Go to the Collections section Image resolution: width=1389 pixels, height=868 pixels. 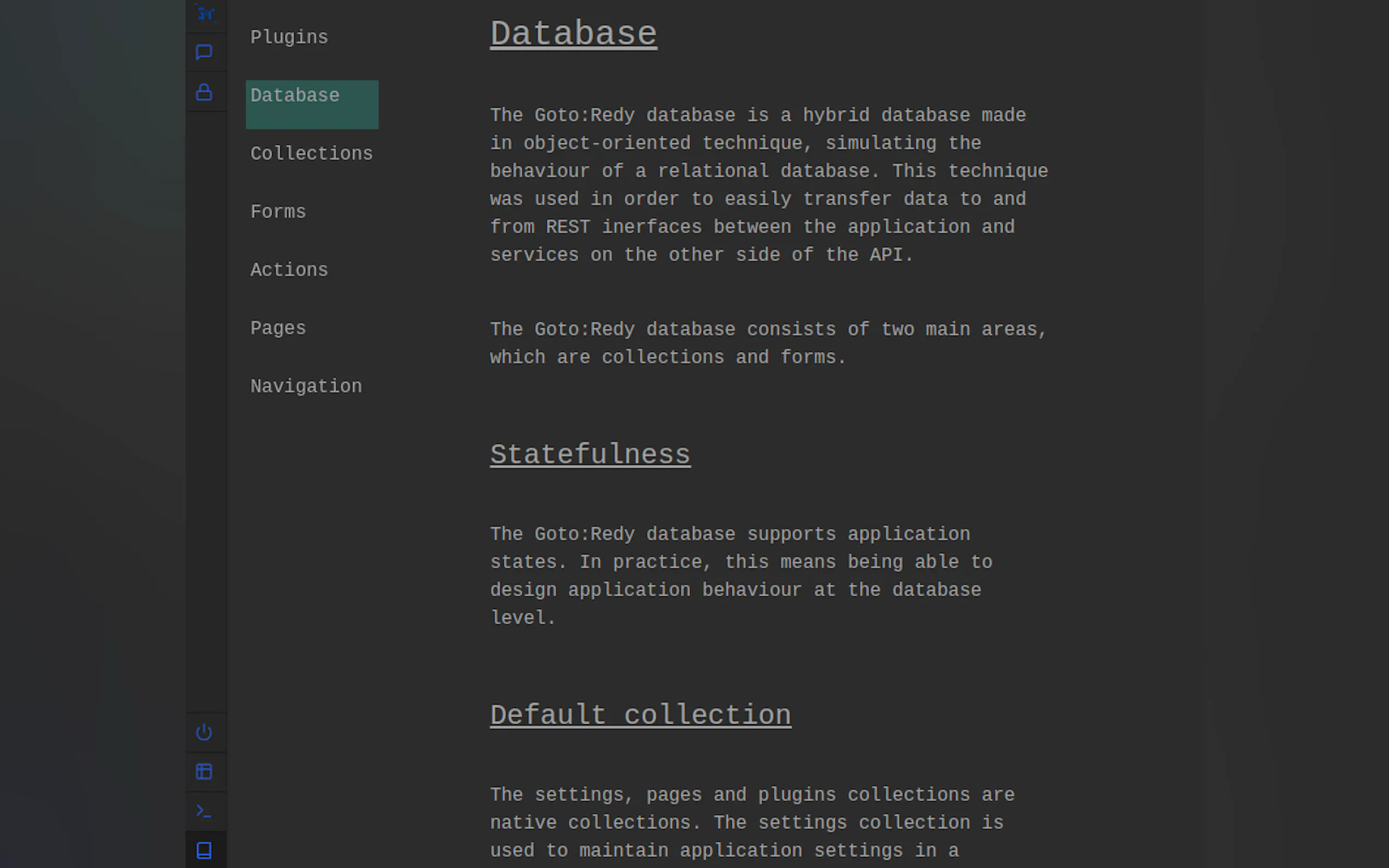pyautogui.click(x=311, y=154)
